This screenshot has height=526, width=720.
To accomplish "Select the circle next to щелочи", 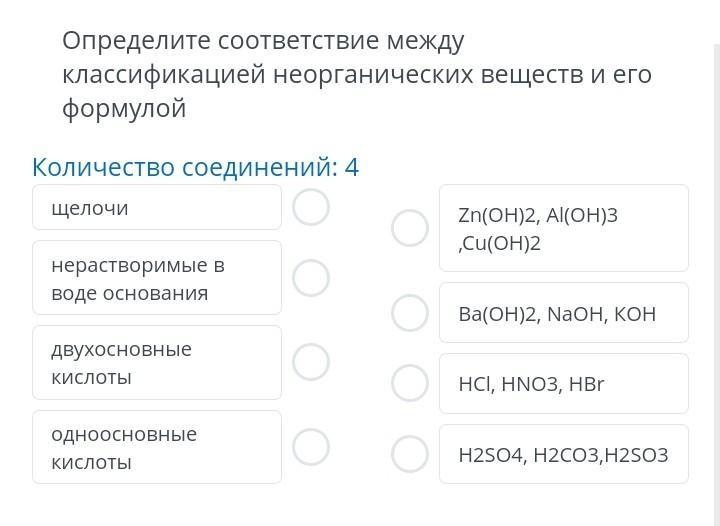I will 311,207.
